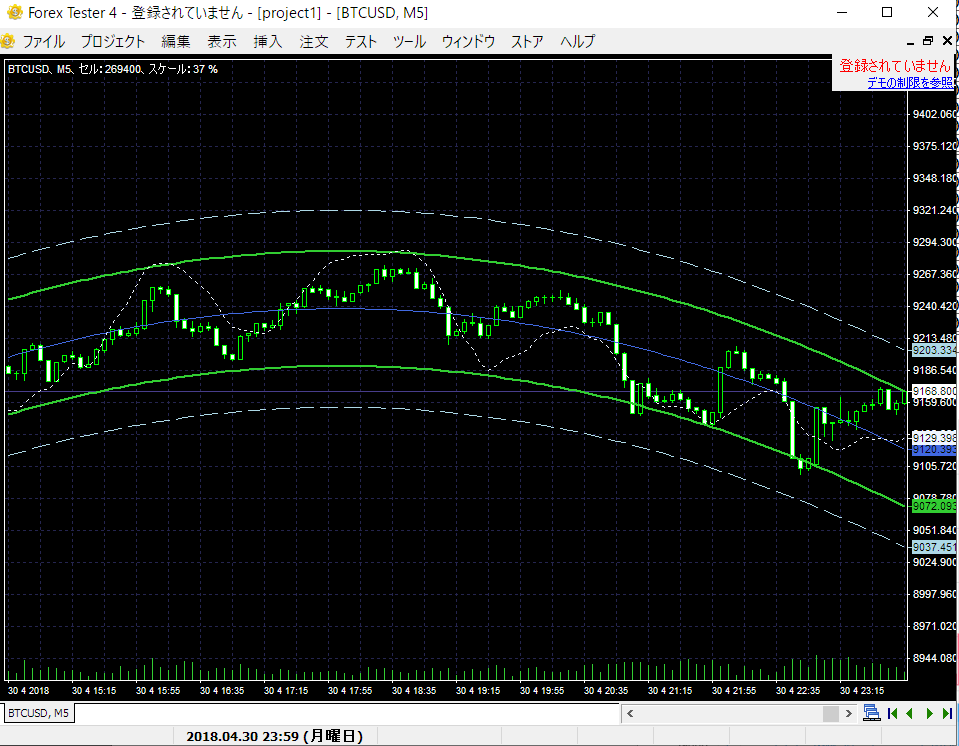The image size is (959, 746).
Task: Click the 9168.800 current price label
Action: point(933,391)
